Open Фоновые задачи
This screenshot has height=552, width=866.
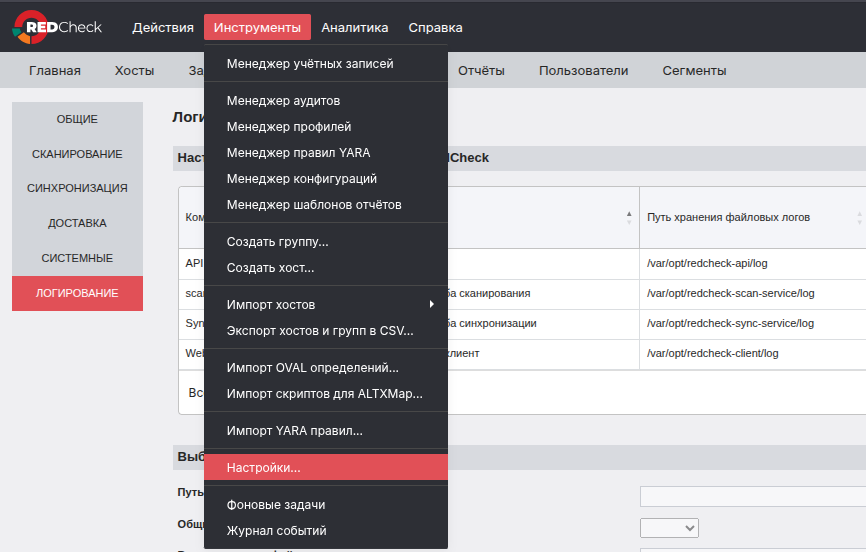point(326,504)
